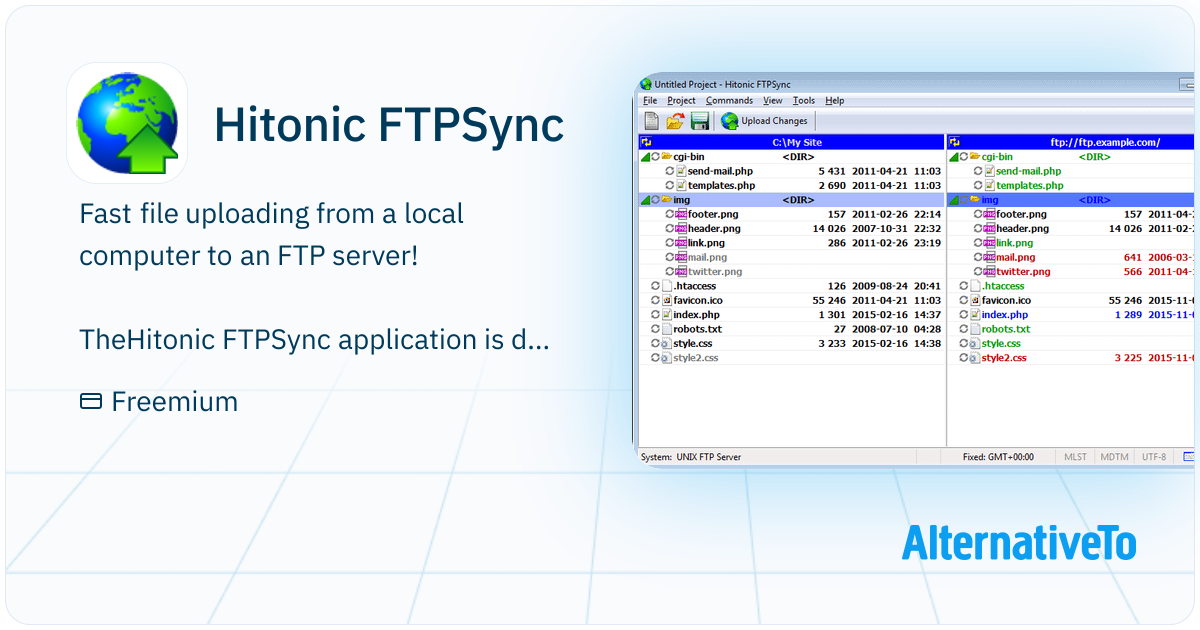Click sync icon beside local favicon.ico
Viewport: 1200px width, 630px height.
click(655, 300)
